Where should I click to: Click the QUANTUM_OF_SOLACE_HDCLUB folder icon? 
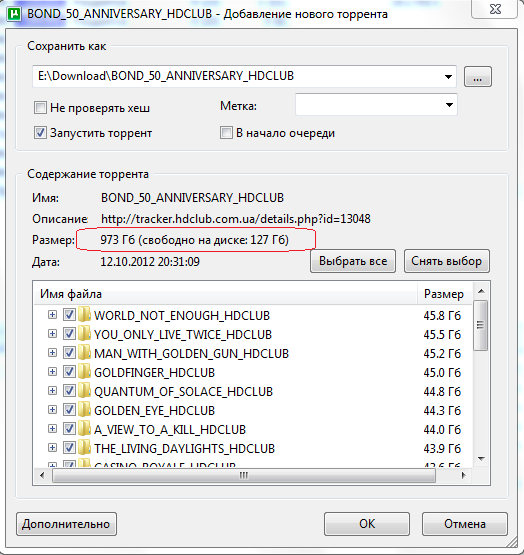(x=84, y=391)
